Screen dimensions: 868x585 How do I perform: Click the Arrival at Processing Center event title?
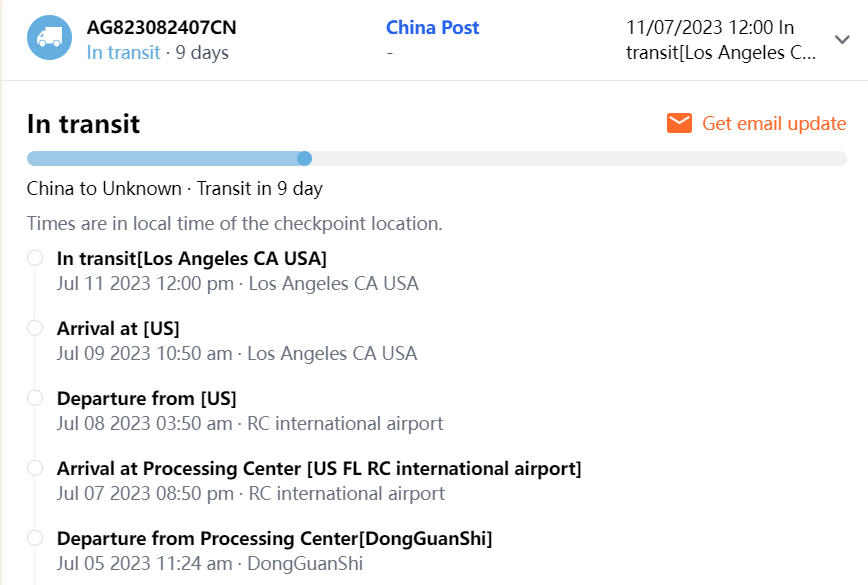(319, 468)
